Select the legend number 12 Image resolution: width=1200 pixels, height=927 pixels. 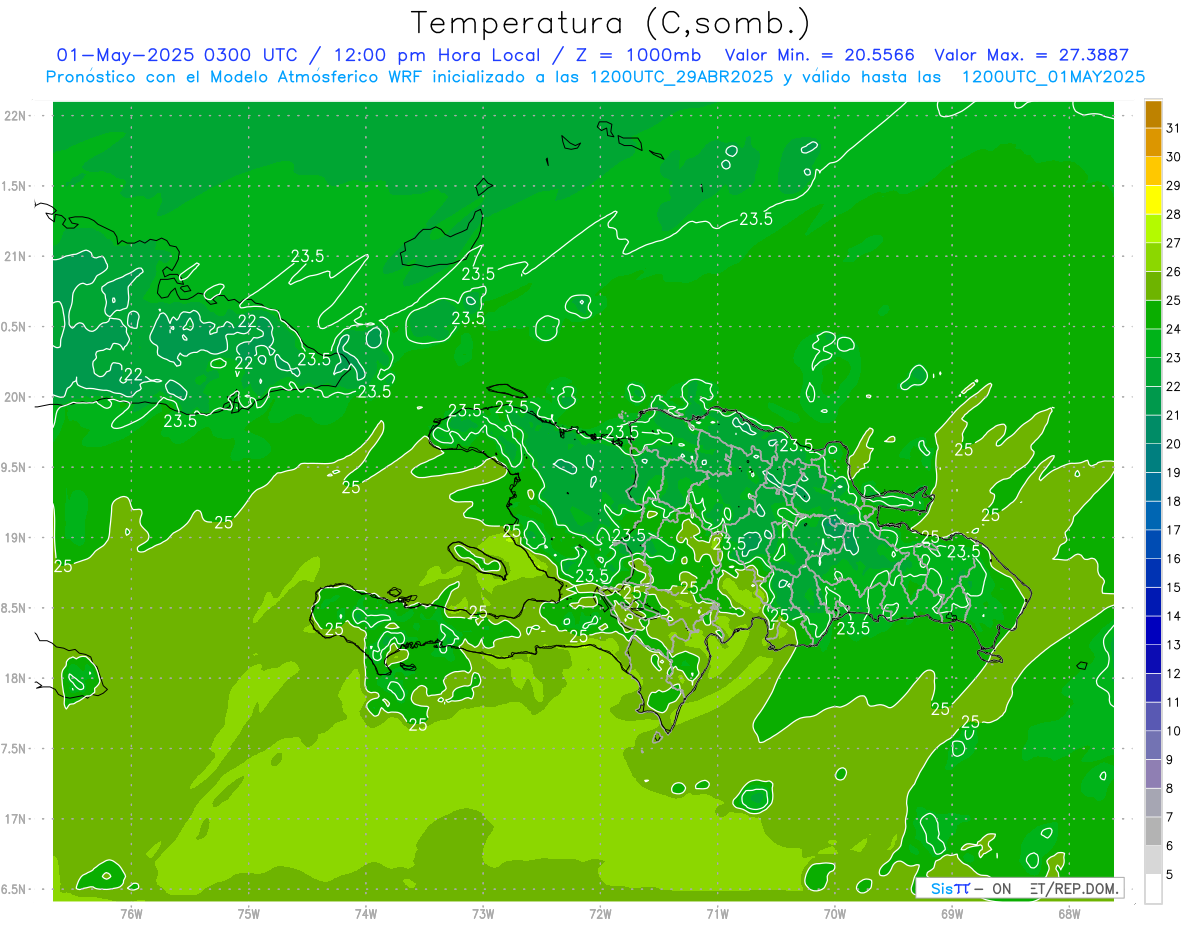click(x=1173, y=674)
